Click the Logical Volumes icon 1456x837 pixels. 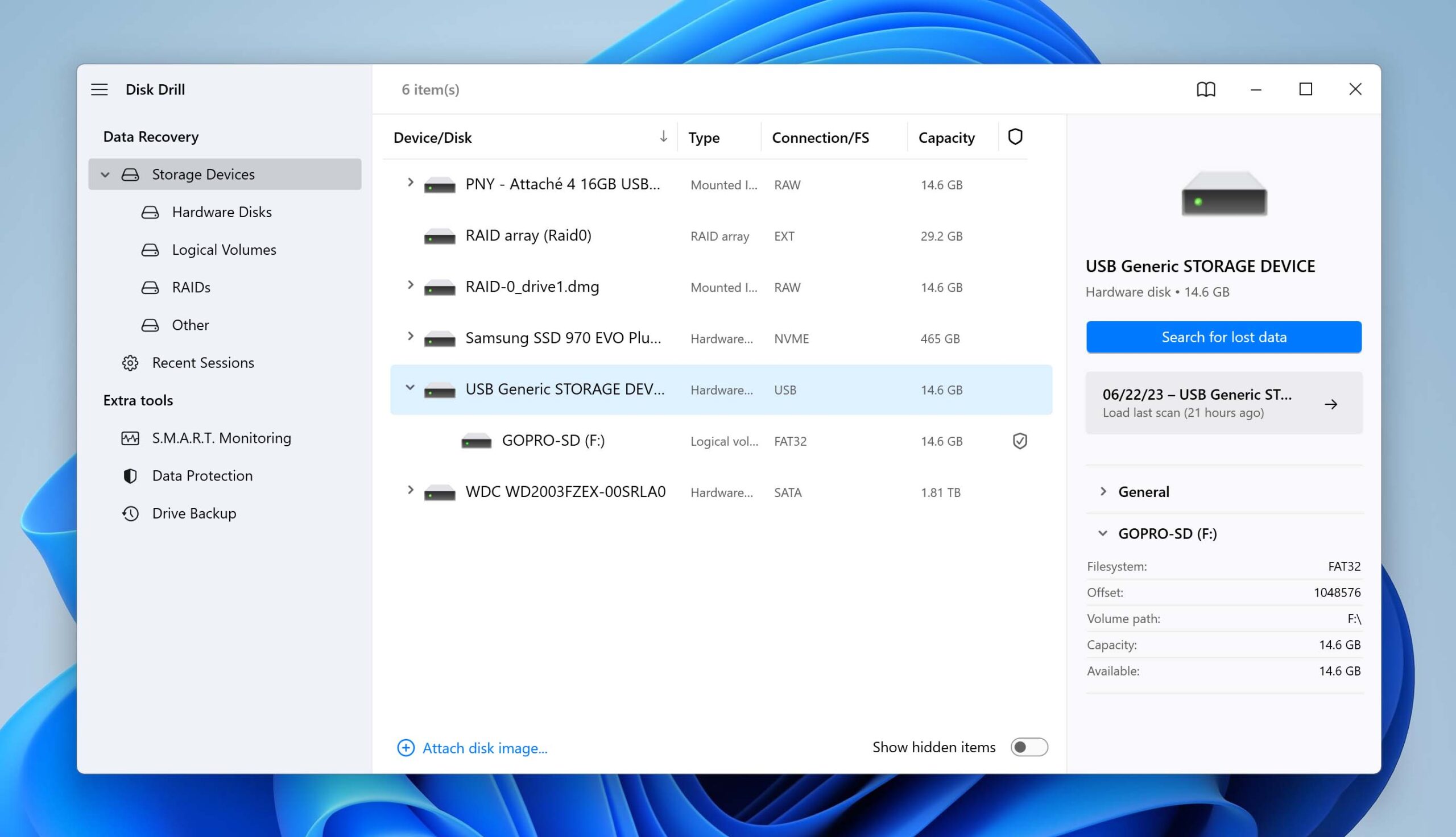point(150,249)
